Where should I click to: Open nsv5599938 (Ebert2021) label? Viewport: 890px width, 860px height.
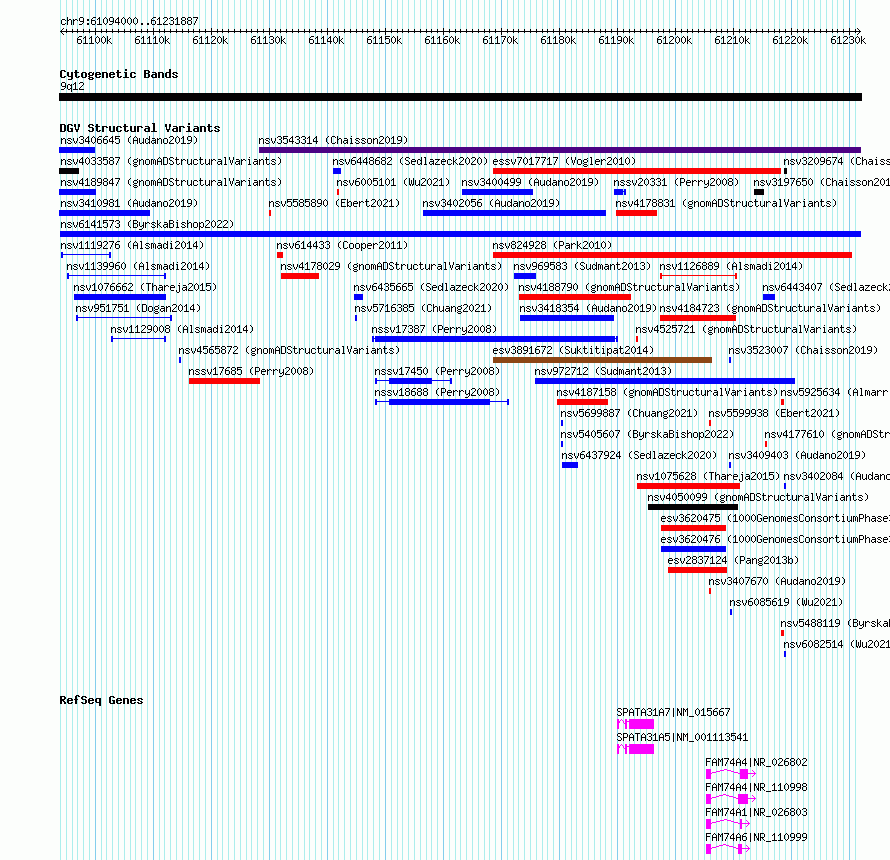pos(774,413)
